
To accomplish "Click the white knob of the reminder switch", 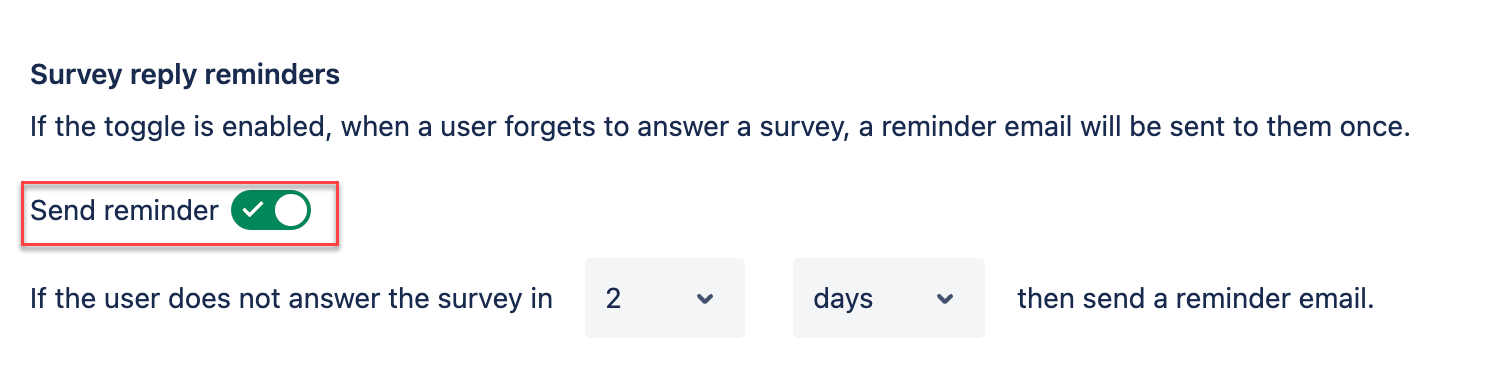I will [x=292, y=211].
